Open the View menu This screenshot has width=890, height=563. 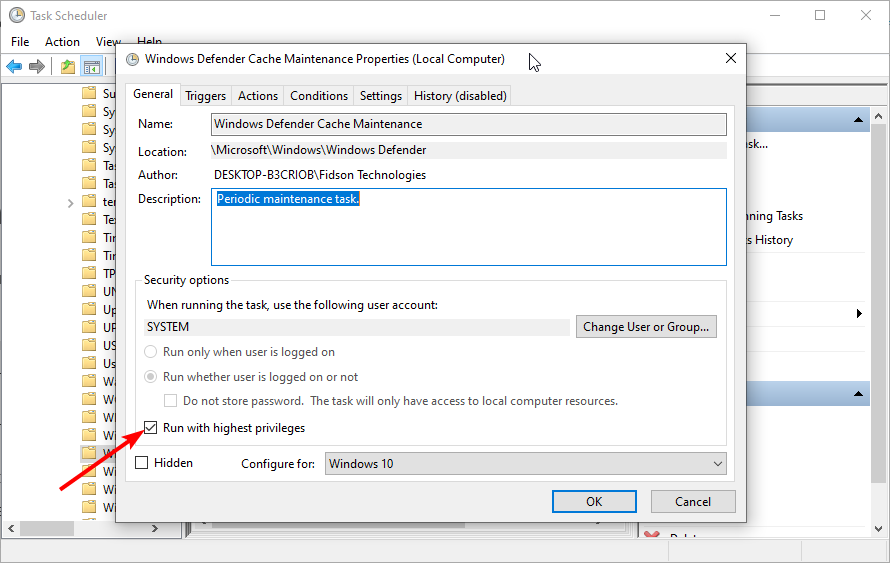pos(107,41)
